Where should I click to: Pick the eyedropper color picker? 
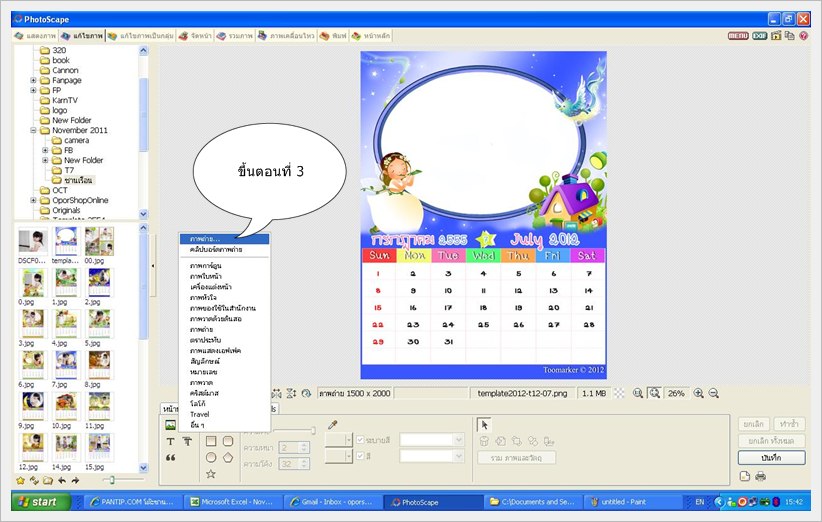pyautogui.click(x=332, y=425)
